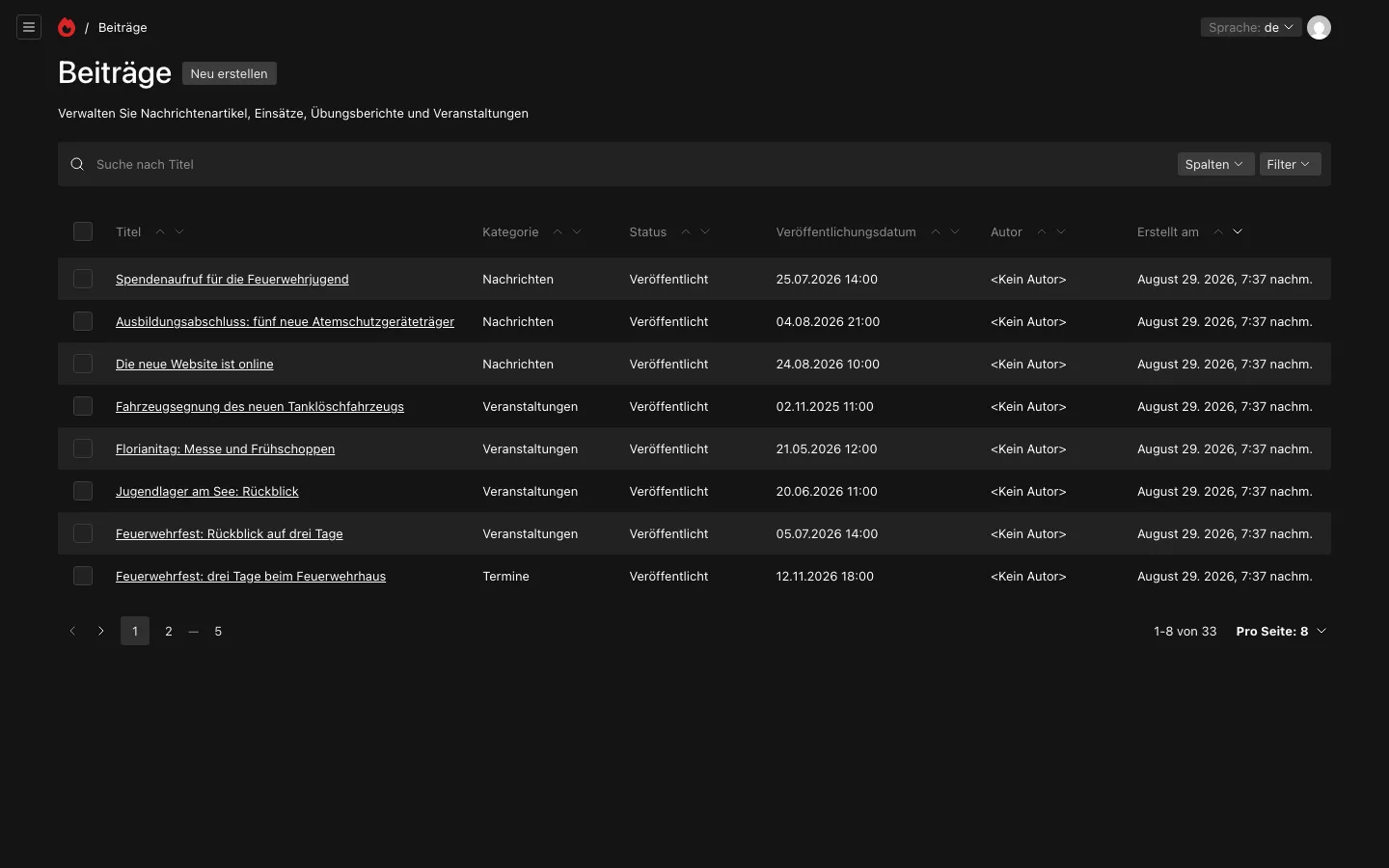
Task: Click the Veröffentlichungsdatum column header label
Action: pos(846,231)
